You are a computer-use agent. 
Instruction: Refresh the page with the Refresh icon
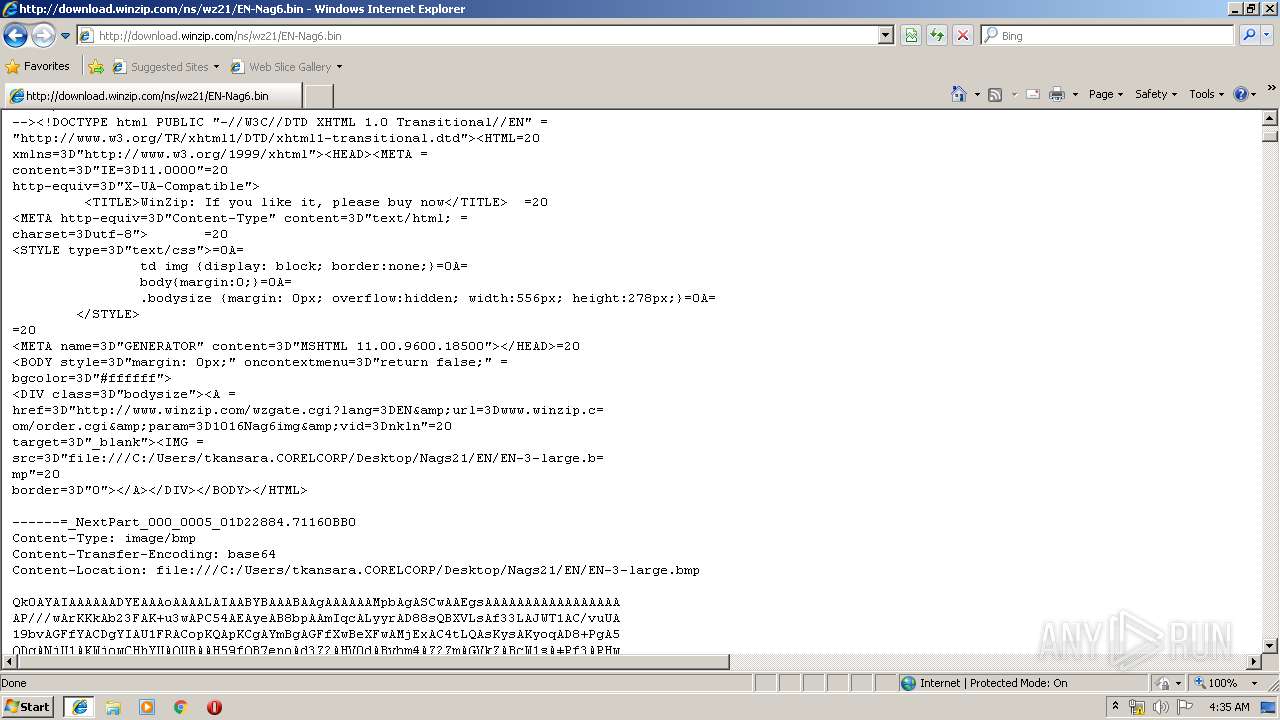tap(937, 35)
